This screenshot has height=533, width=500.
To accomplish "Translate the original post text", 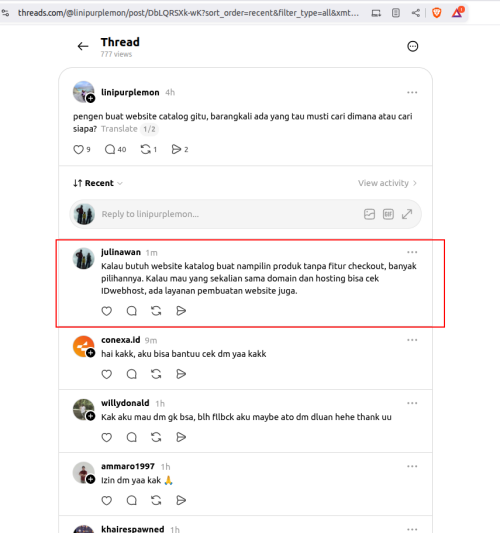I will click(119, 129).
